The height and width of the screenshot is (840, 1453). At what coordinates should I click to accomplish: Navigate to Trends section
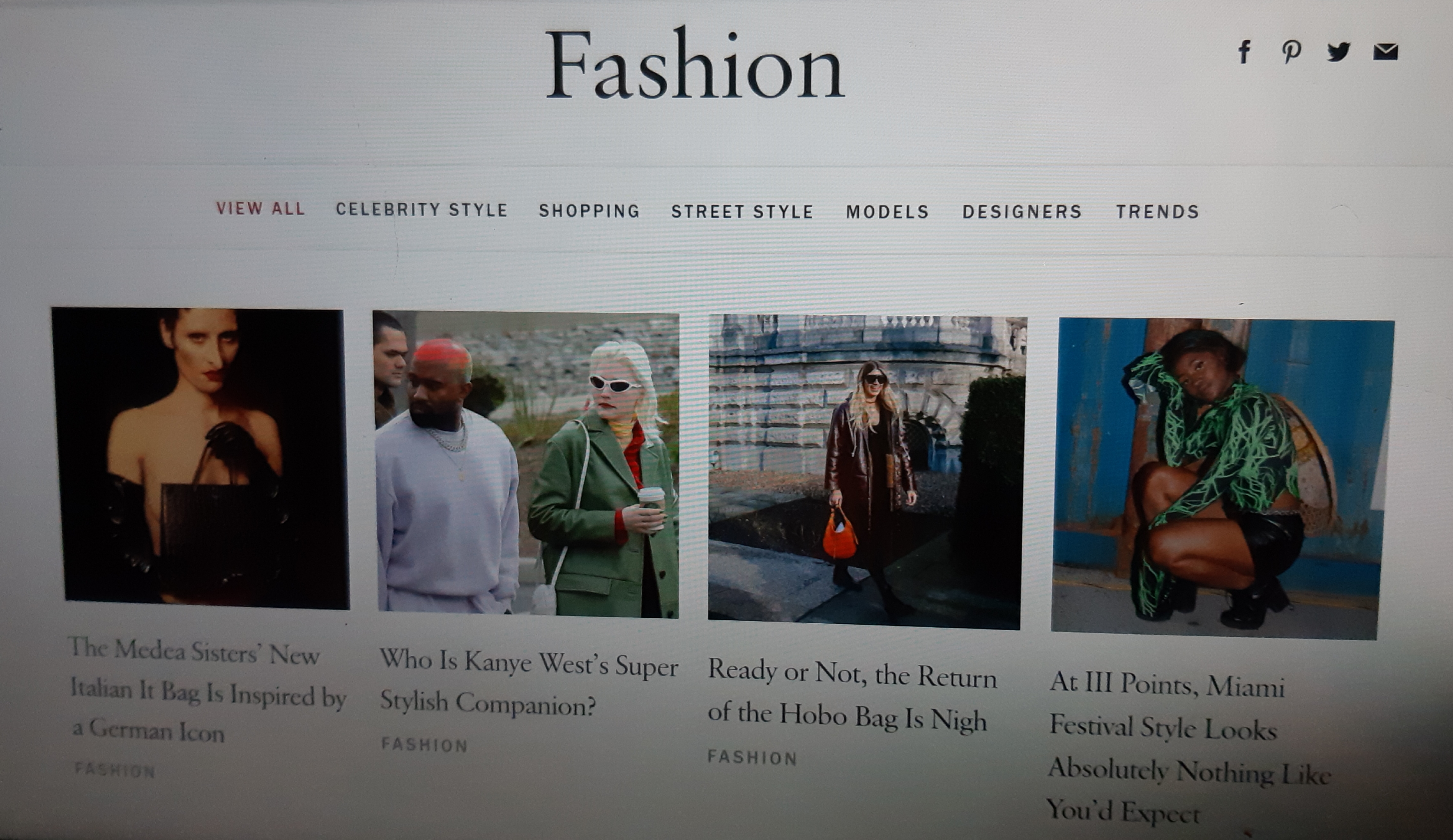[x=1157, y=212]
